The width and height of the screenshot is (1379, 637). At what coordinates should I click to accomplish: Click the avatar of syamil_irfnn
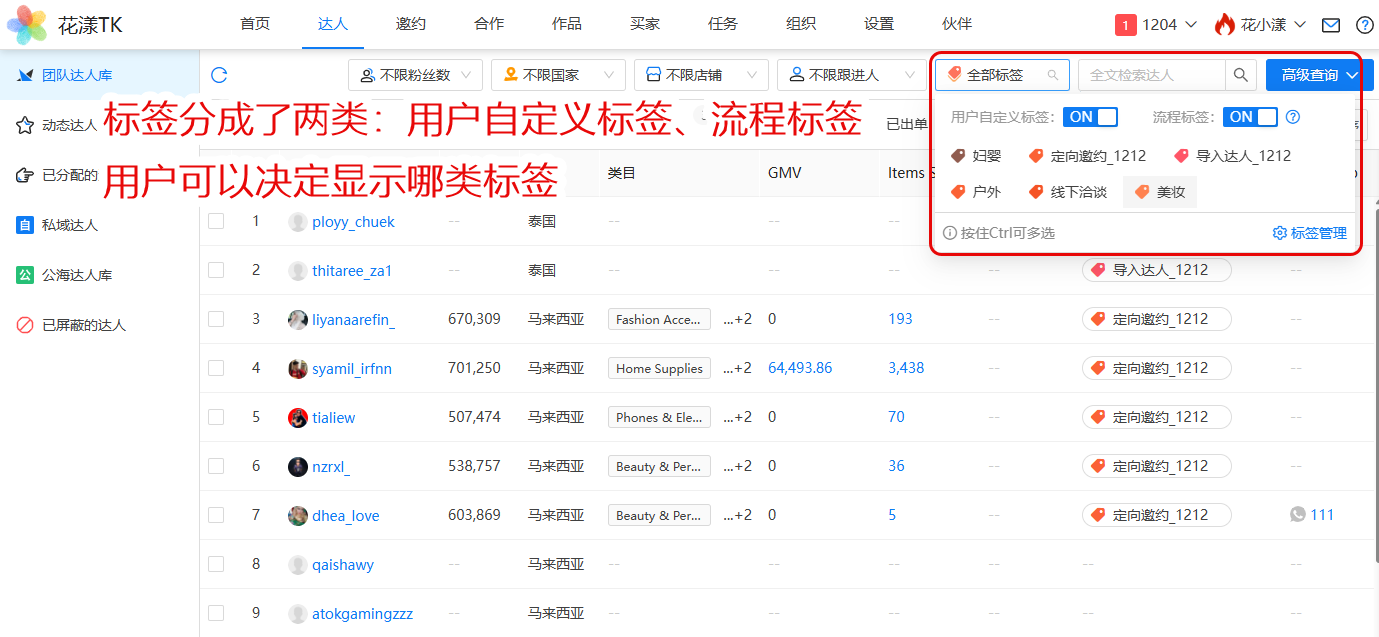click(x=298, y=369)
